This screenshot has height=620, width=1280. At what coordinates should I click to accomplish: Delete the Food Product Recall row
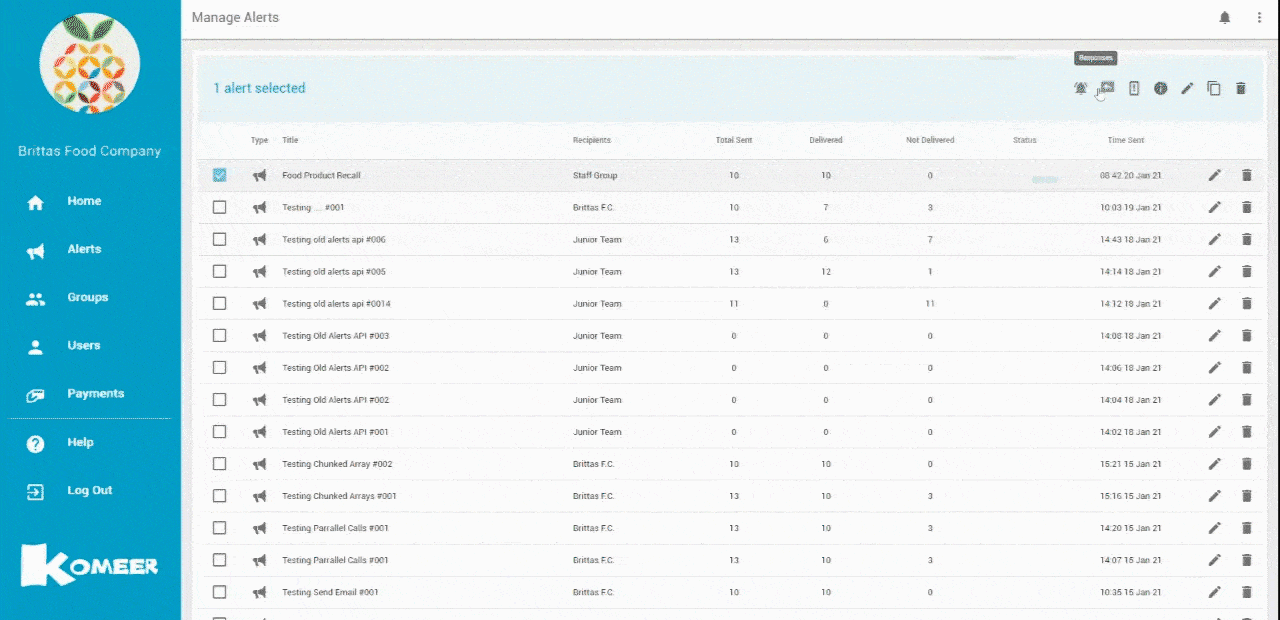coord(1246,175)
